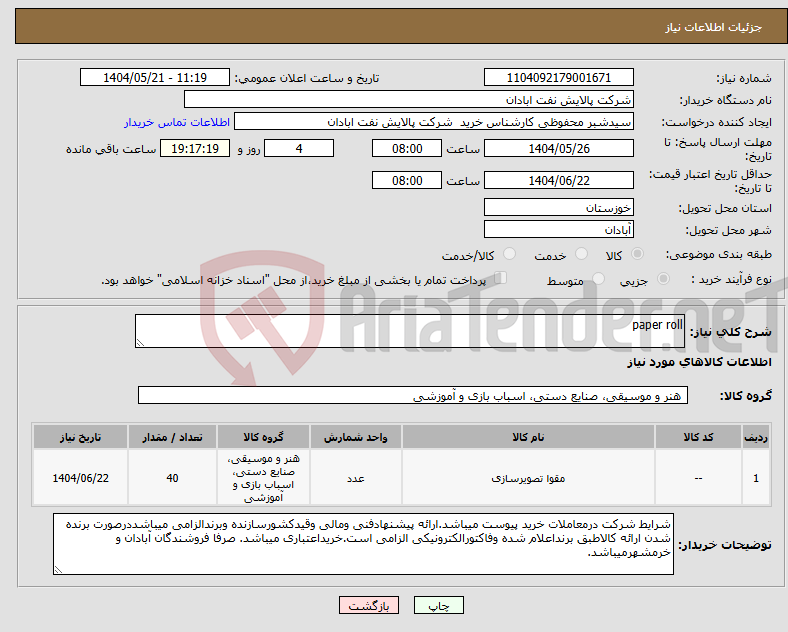The image size is (788, 632).
Task: Click the page title جزئیات اطلاعات نیاز
Action: [713, 27]
